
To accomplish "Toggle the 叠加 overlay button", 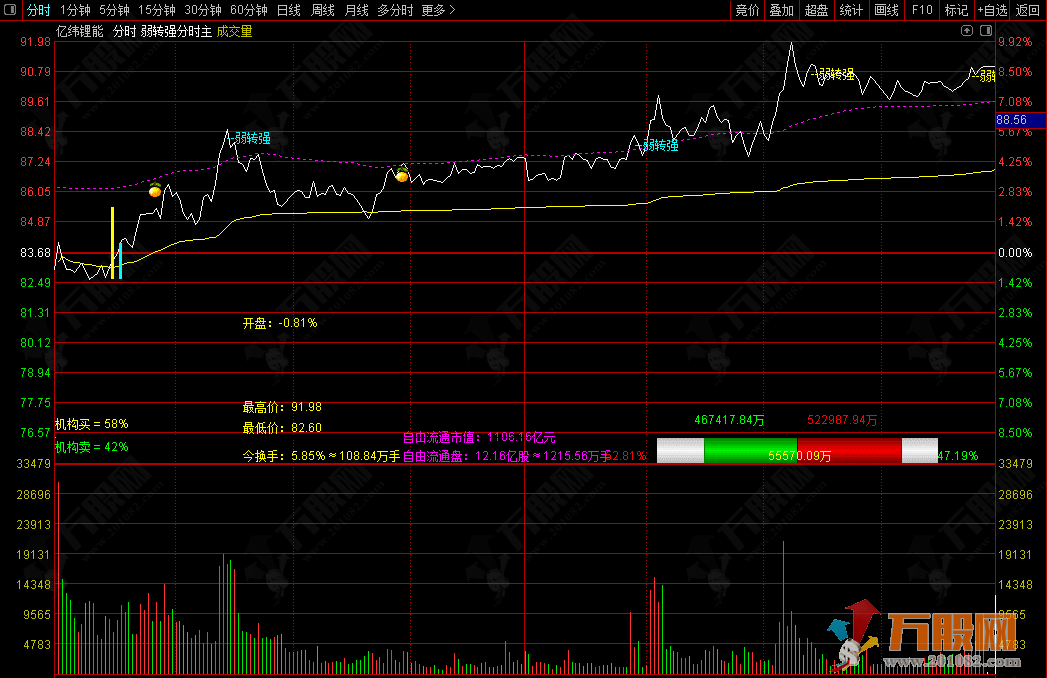I will pos(781,10).
